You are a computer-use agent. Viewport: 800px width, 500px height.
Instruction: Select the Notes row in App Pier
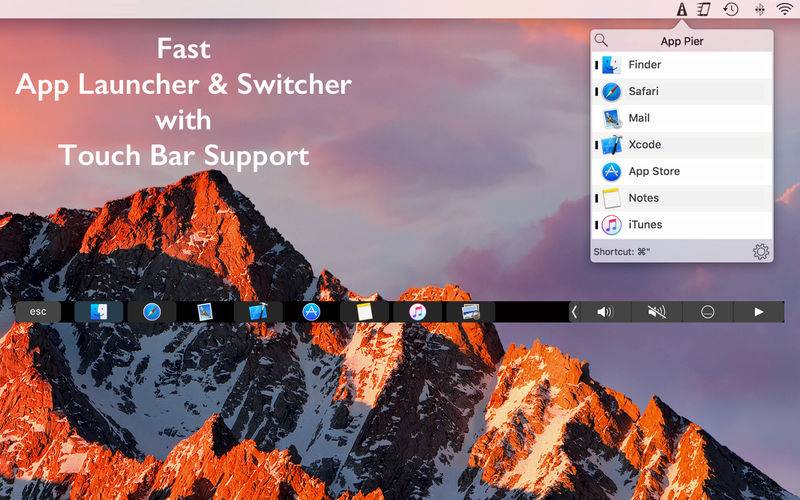tap(682, 197)
